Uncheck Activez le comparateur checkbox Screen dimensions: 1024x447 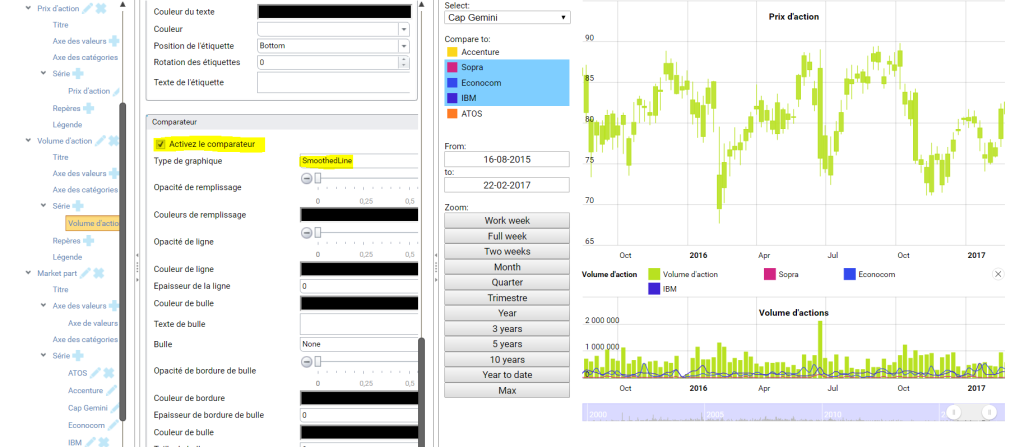coord(160,144)
